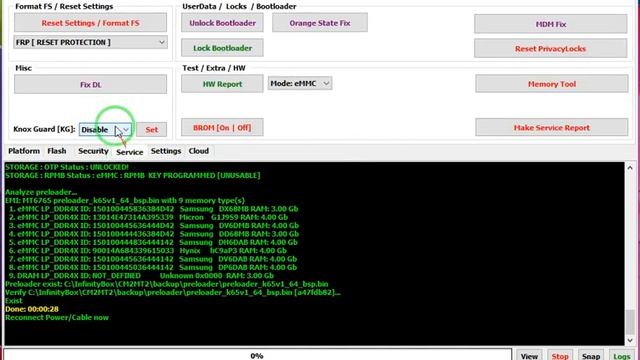
Task: Click the Micron G1J9S9 memory entry
Action: point(149,217)
